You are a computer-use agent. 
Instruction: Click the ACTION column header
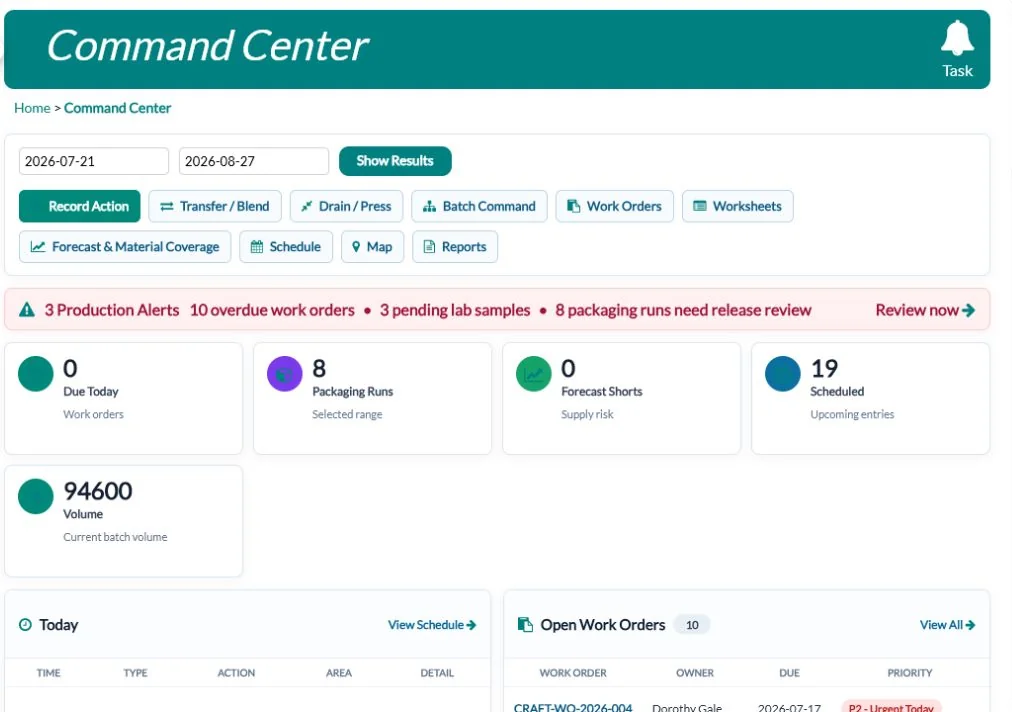coord(236,673)
